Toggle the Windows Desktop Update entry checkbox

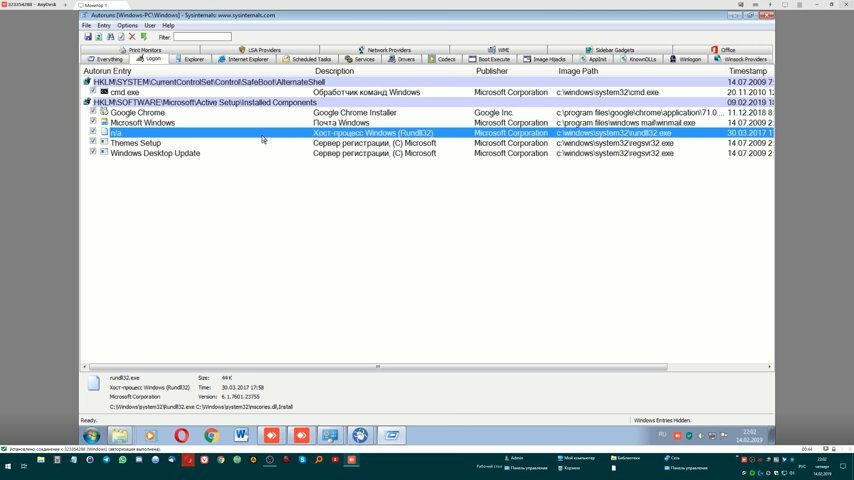pyautogui.click(x=93, y=153)
